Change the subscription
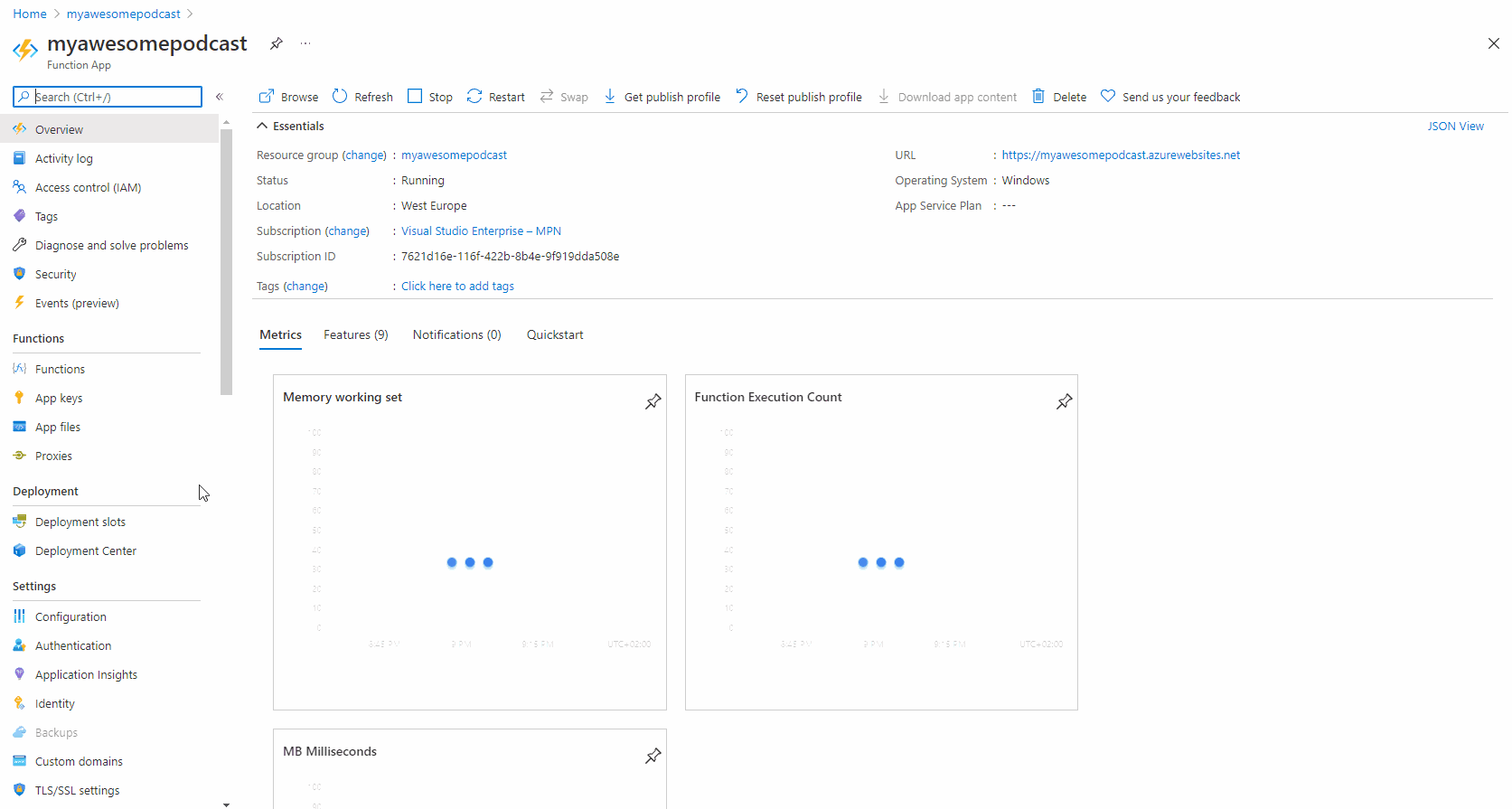The image size is (1512, 809). tap(347, 230)
